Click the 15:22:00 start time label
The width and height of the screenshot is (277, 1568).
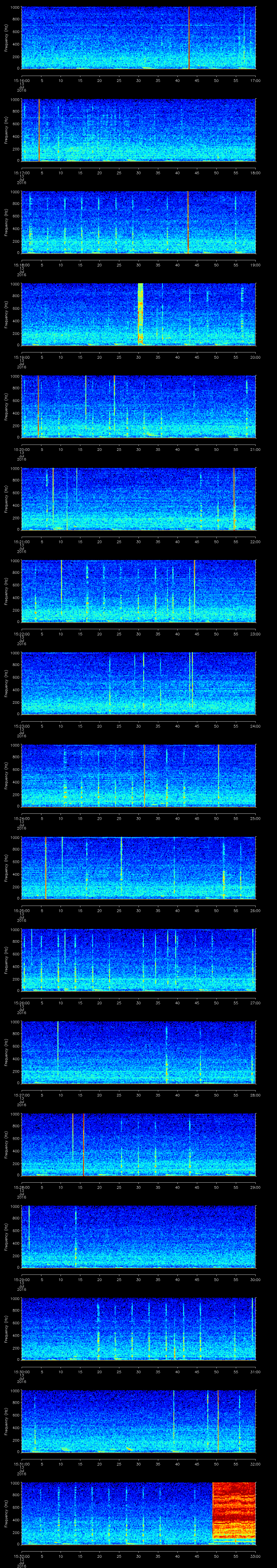click(21, 634)
